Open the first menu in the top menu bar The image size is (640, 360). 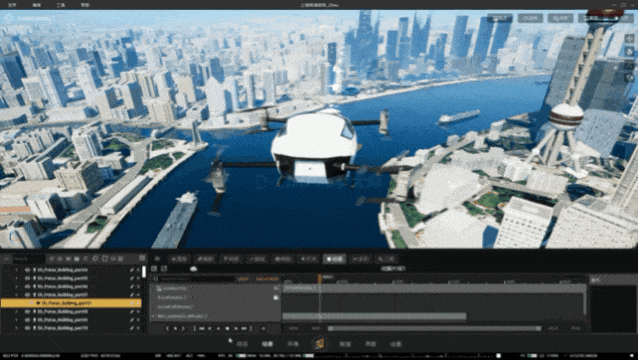click(x=12, y=5)
